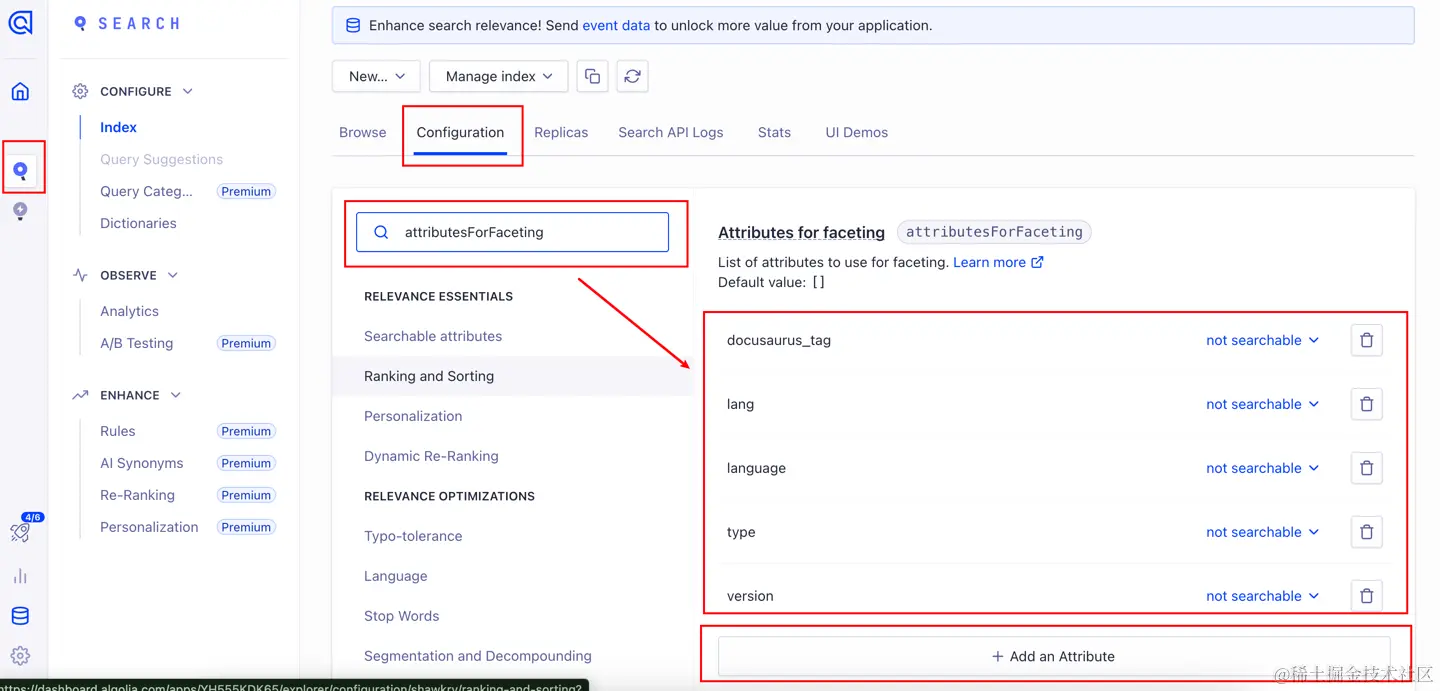This screenshot has height=691, width=1440.
Task: Delete the docusaurus_tag attribute
Action: coord(1366,340)
